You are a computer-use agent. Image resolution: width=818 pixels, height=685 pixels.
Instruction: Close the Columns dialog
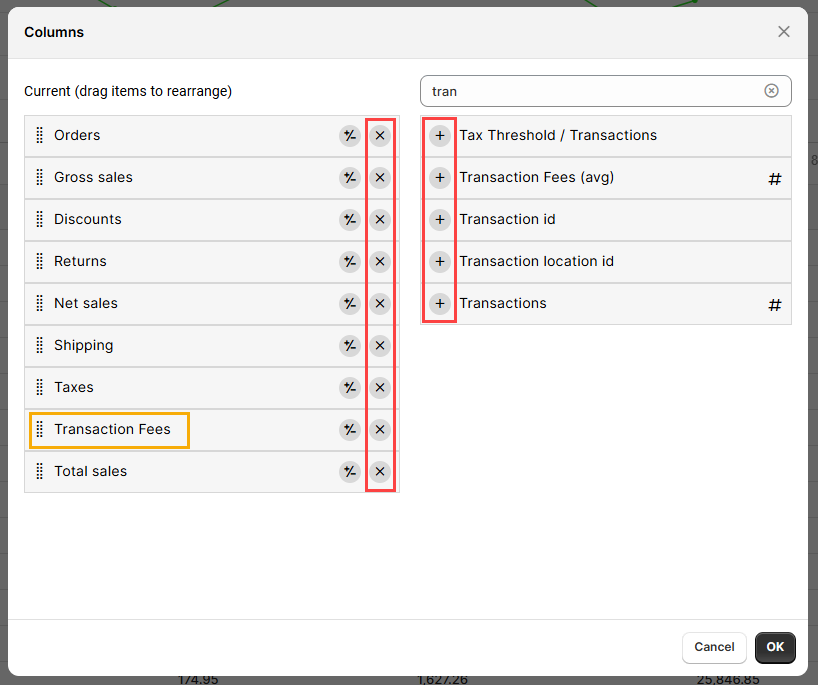[x=783, y=32]
